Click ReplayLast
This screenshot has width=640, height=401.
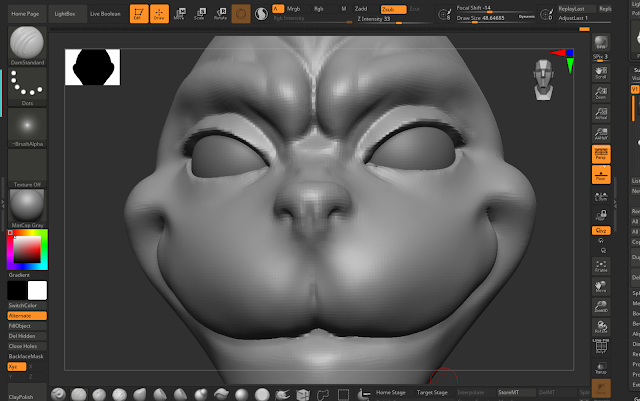[x=577, y=9]
